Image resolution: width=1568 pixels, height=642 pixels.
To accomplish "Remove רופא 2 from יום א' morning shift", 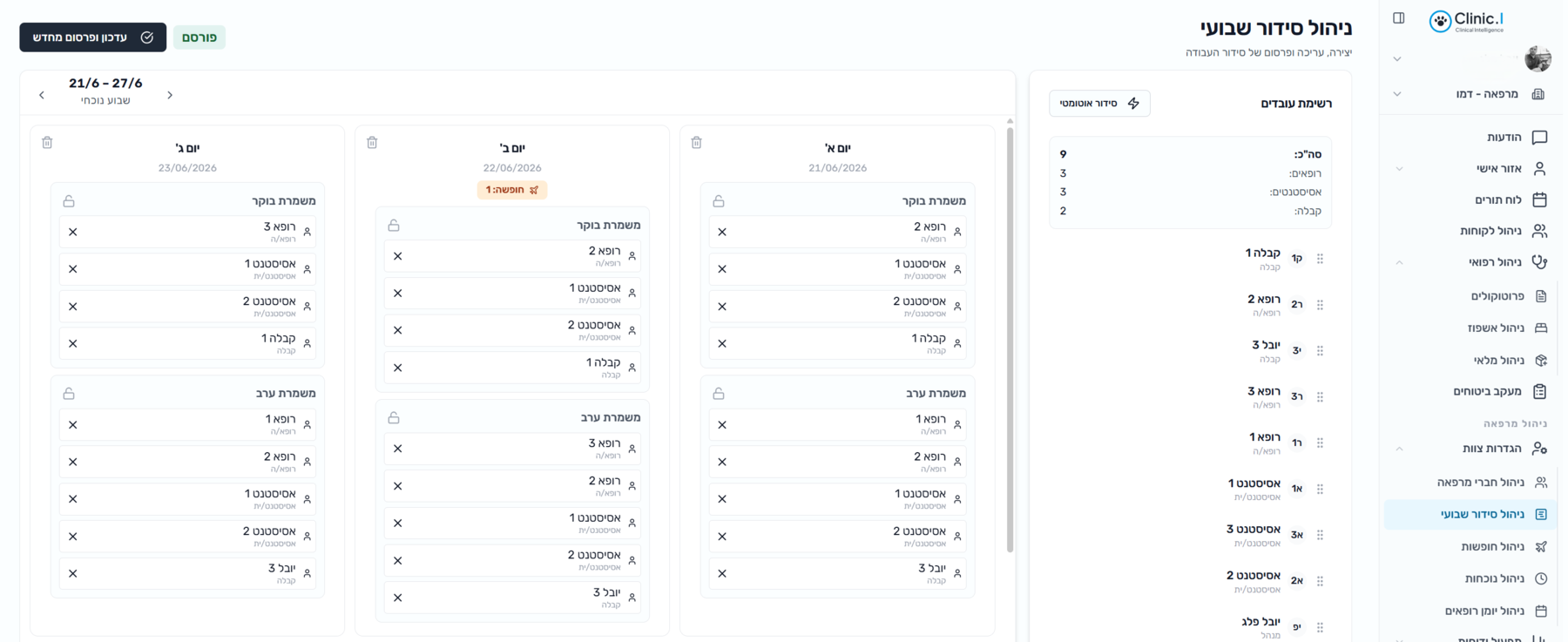I will 722,232.
